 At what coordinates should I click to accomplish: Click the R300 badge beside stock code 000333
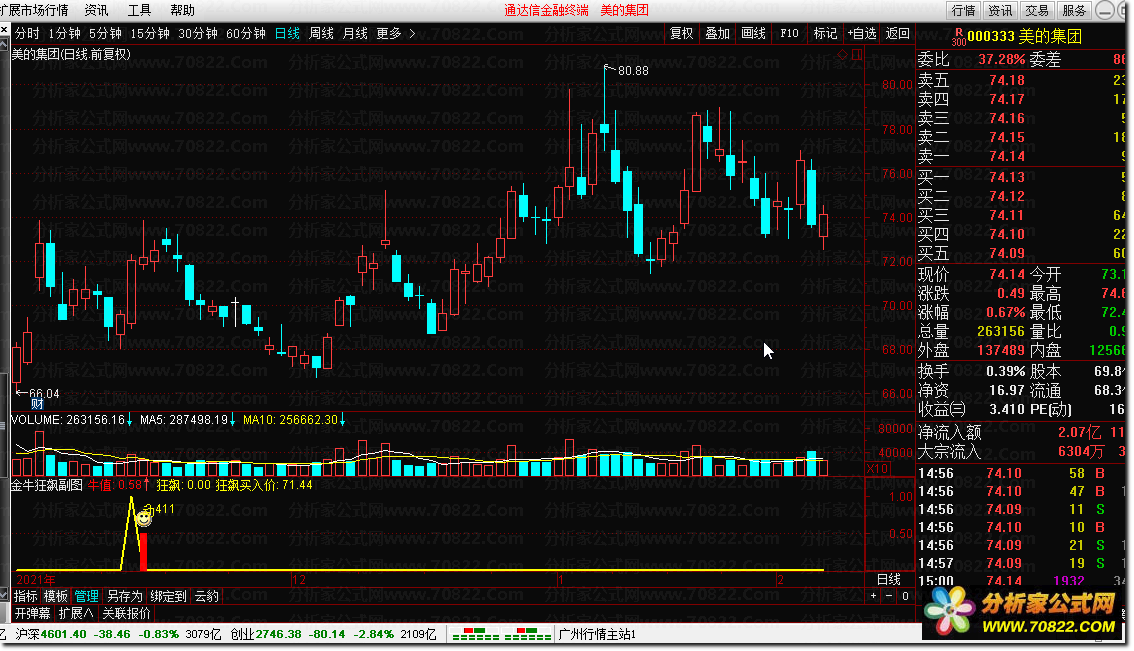(x=958, y=38)
